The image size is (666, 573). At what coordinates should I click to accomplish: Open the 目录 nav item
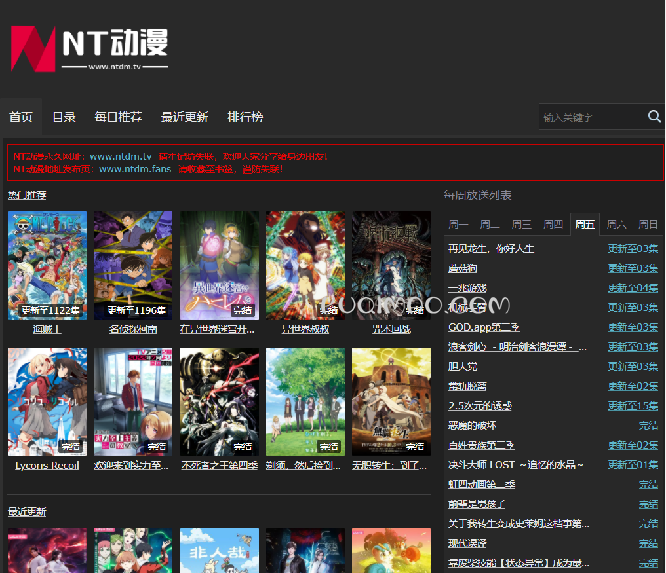(64, 117)
